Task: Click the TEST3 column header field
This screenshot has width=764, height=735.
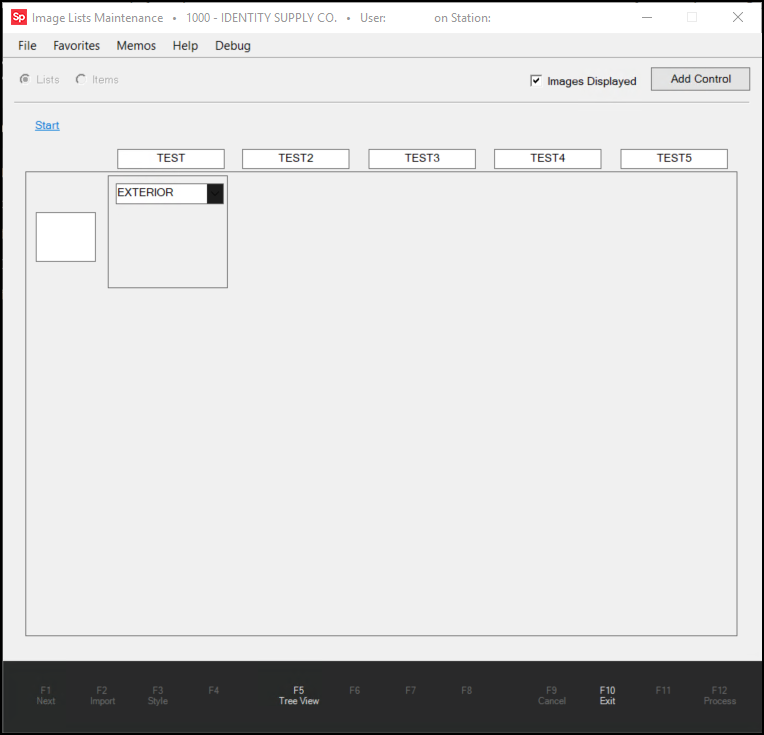Action: tap(422, 159)
